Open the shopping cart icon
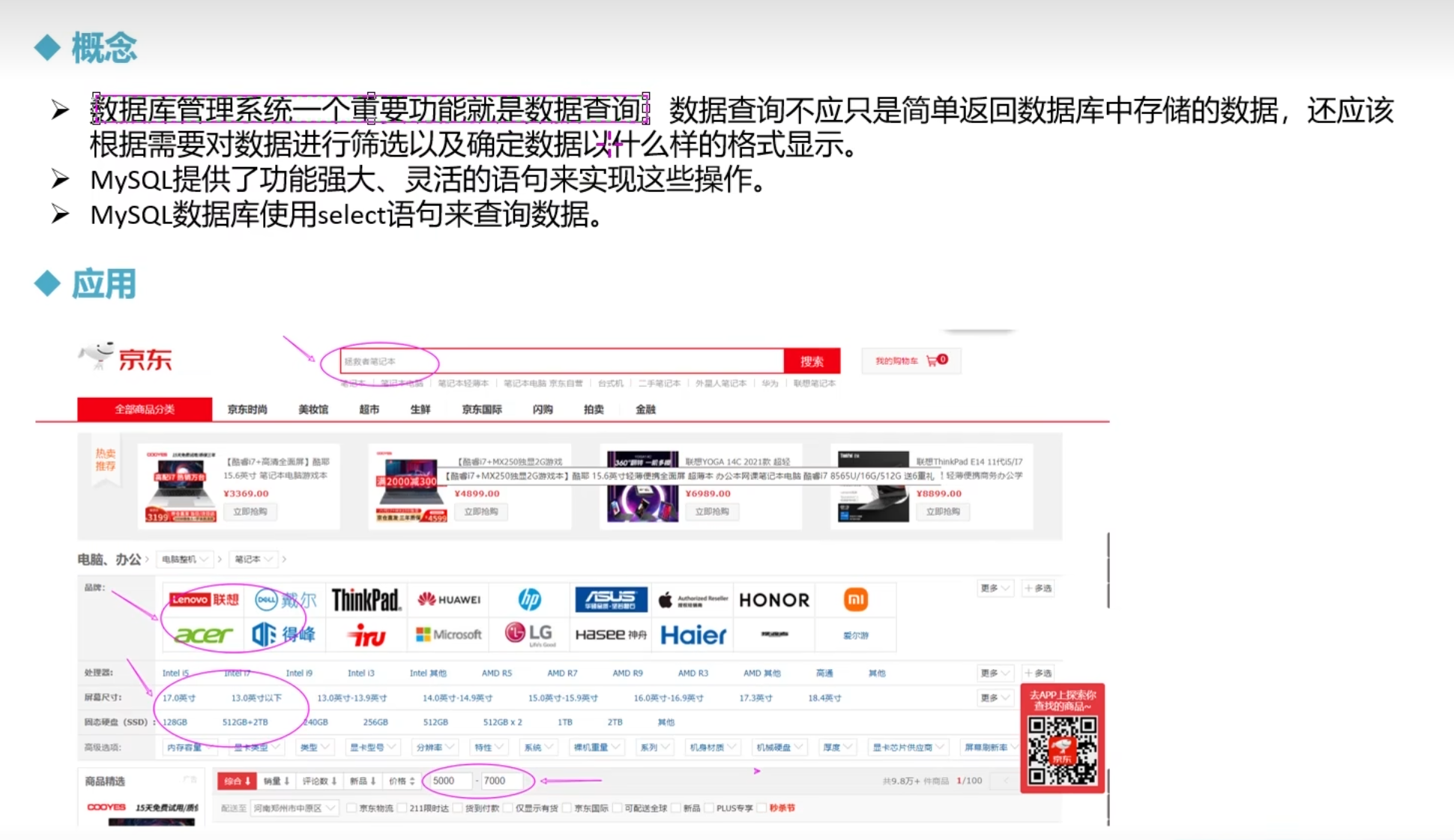 point(932,361)
